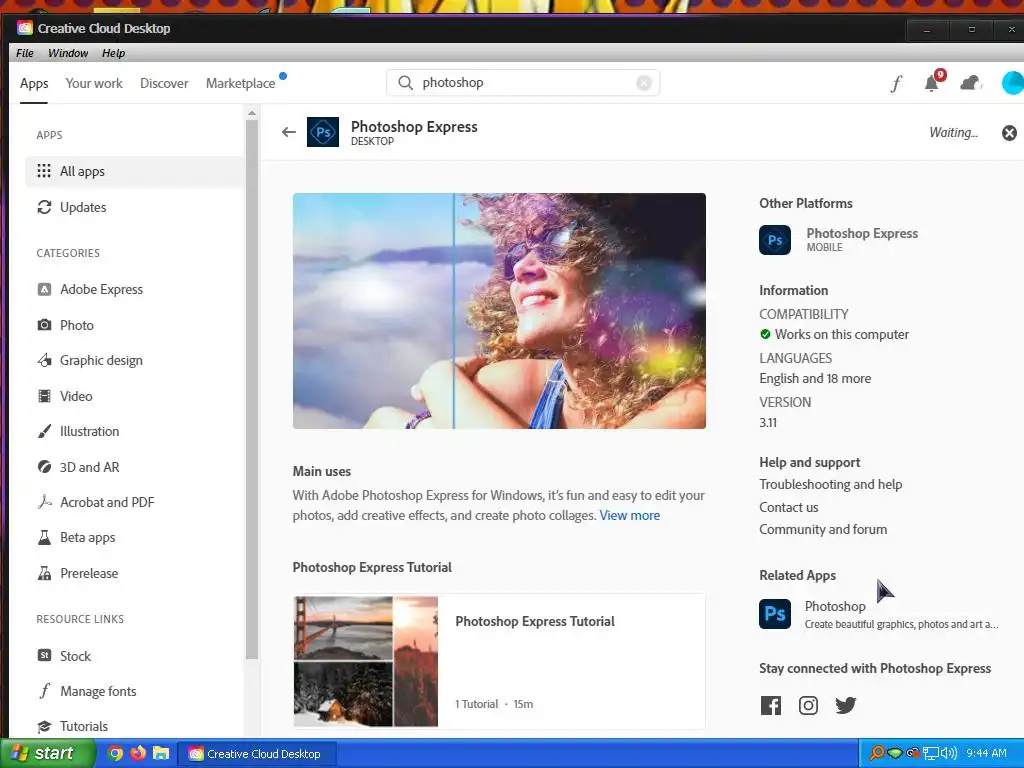Clear the photoshop search text

(644, 83)
